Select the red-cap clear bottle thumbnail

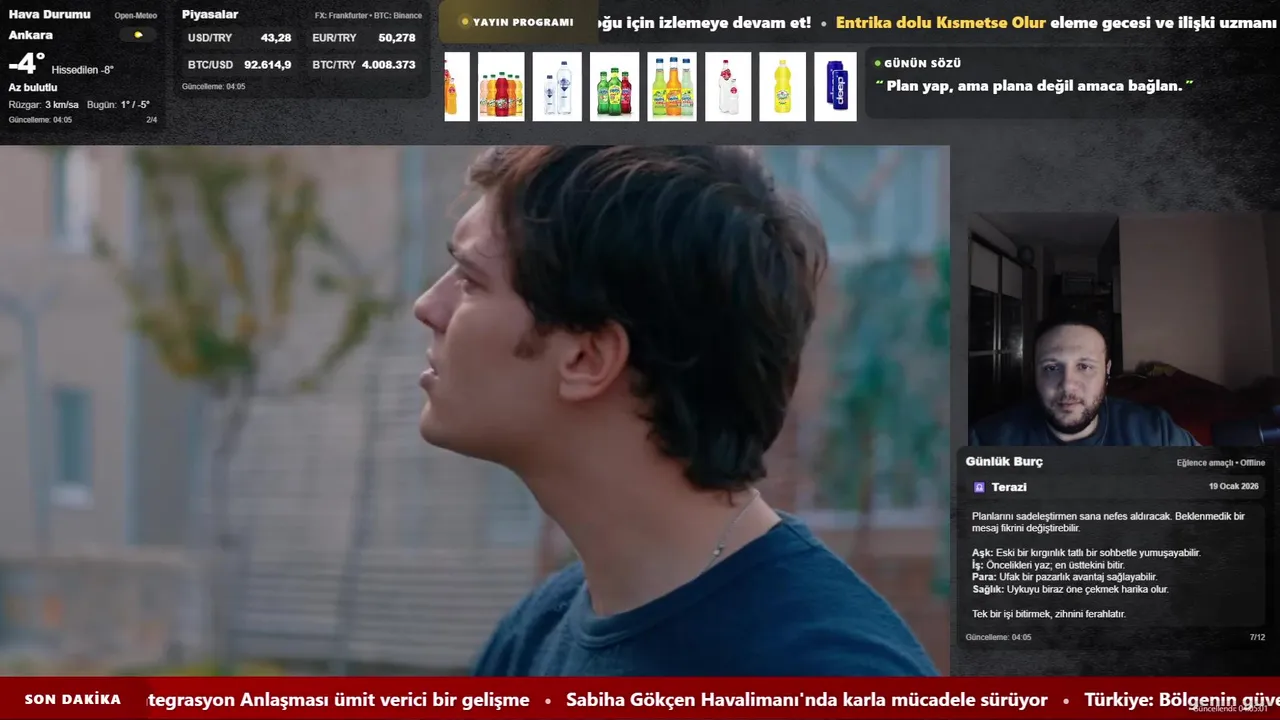click(x=728, y=87)
